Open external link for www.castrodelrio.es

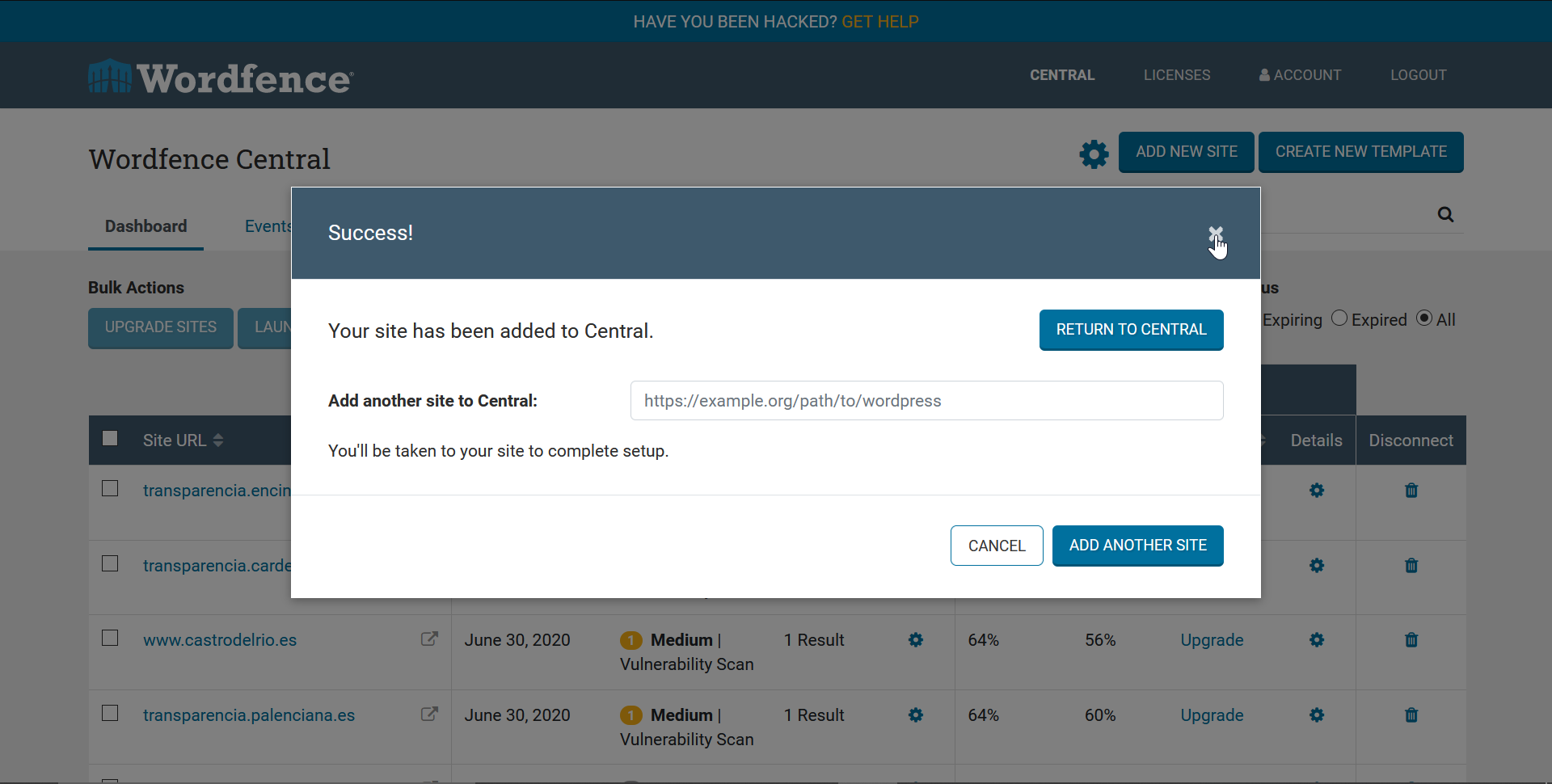click(x=429, y=639)
